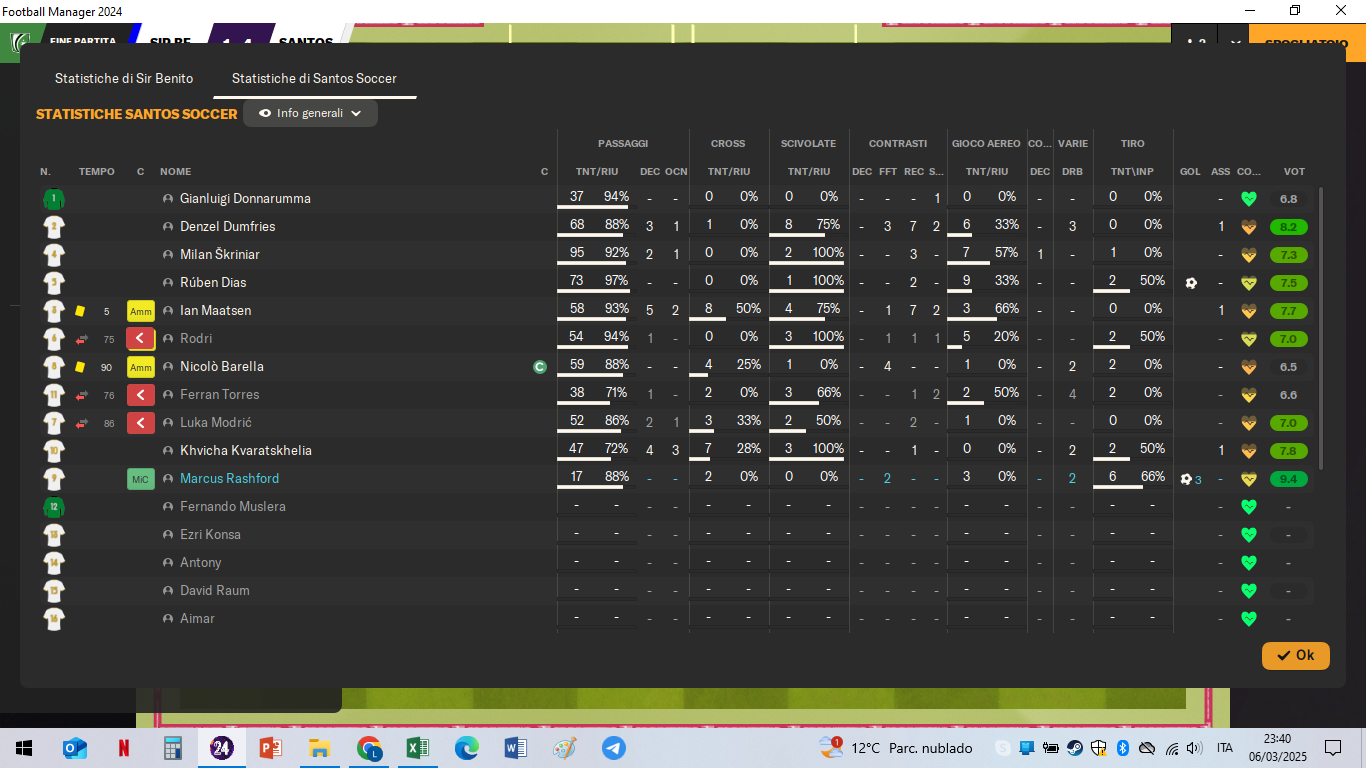Image resolution: width=1366 pixels, height=768 pixels.
Task: Click the person icon beside Khvicha Kvaratskhelia
Action: [x=168, y=451]
